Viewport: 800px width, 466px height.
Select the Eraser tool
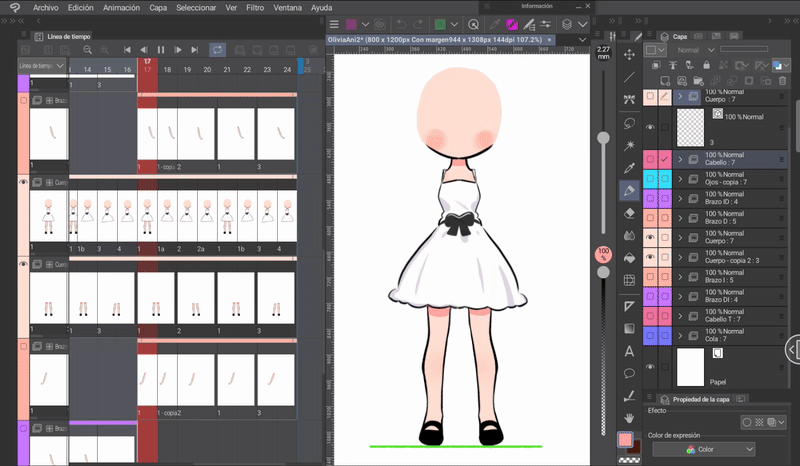coord(629,213)
